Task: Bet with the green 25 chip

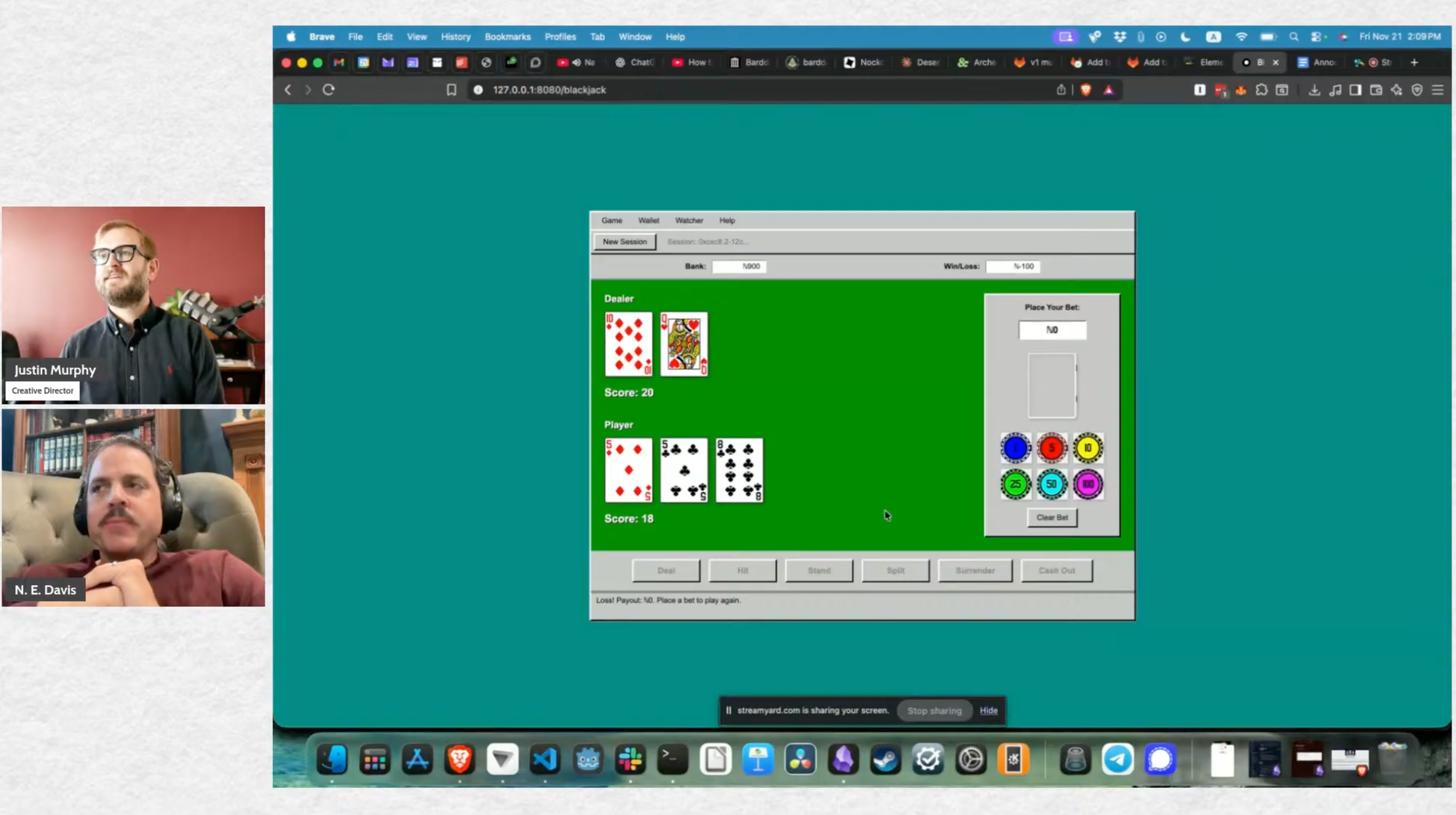Action: (1015, 484)
